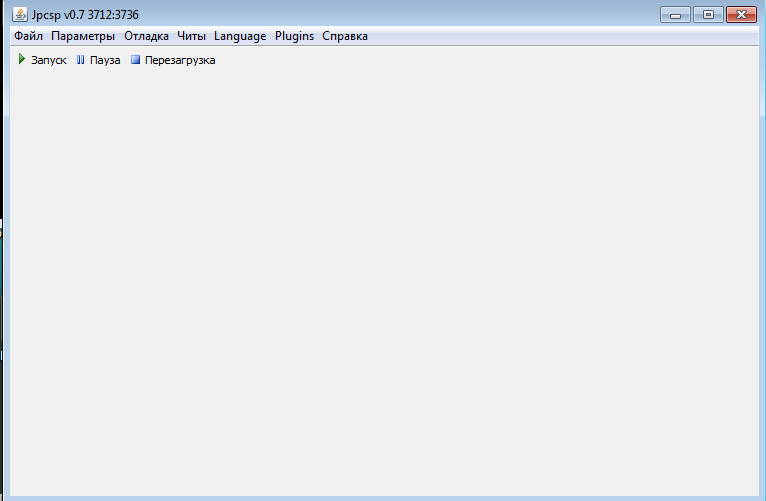This screenshot has height=501, width=766.
Task: Click the Java icon in title bar
Action: click(20, 15)
